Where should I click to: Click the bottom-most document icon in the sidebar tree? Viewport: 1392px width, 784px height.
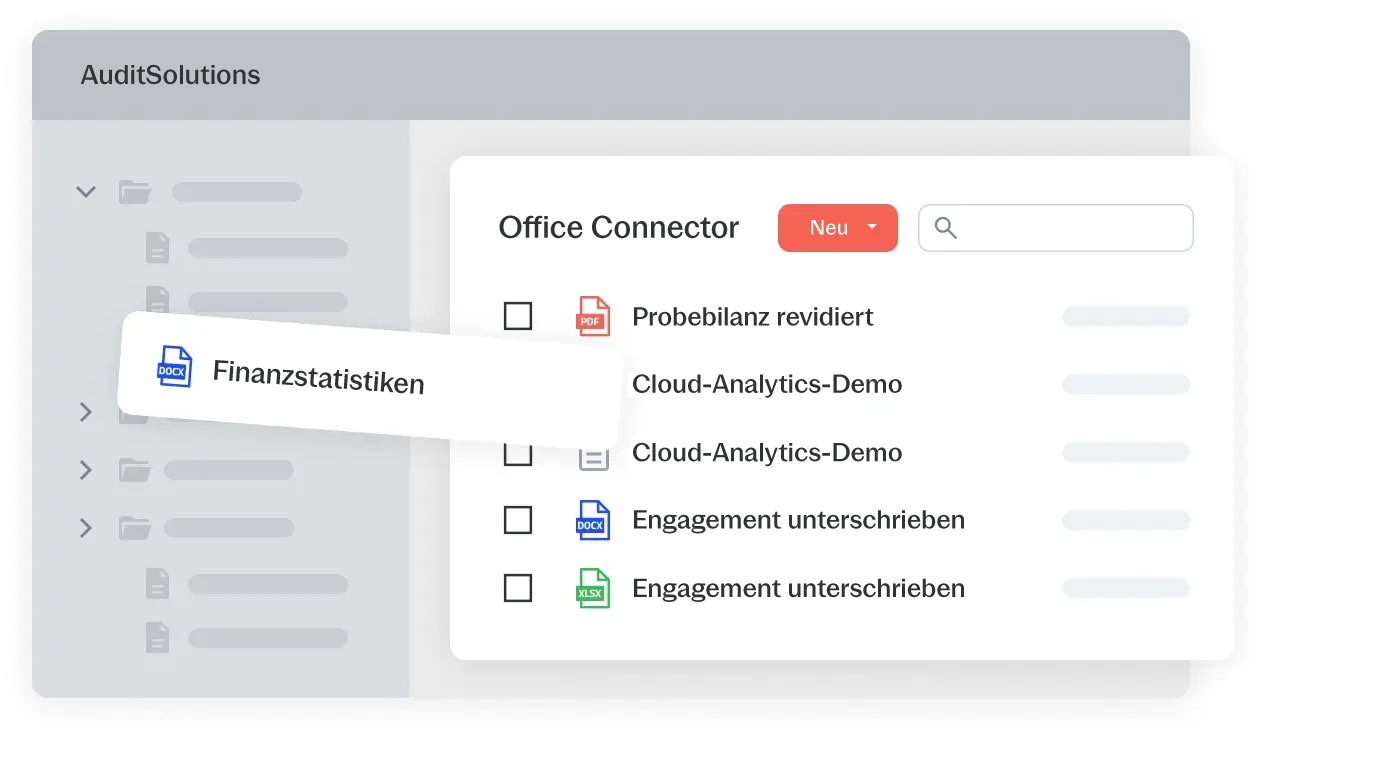158,637
